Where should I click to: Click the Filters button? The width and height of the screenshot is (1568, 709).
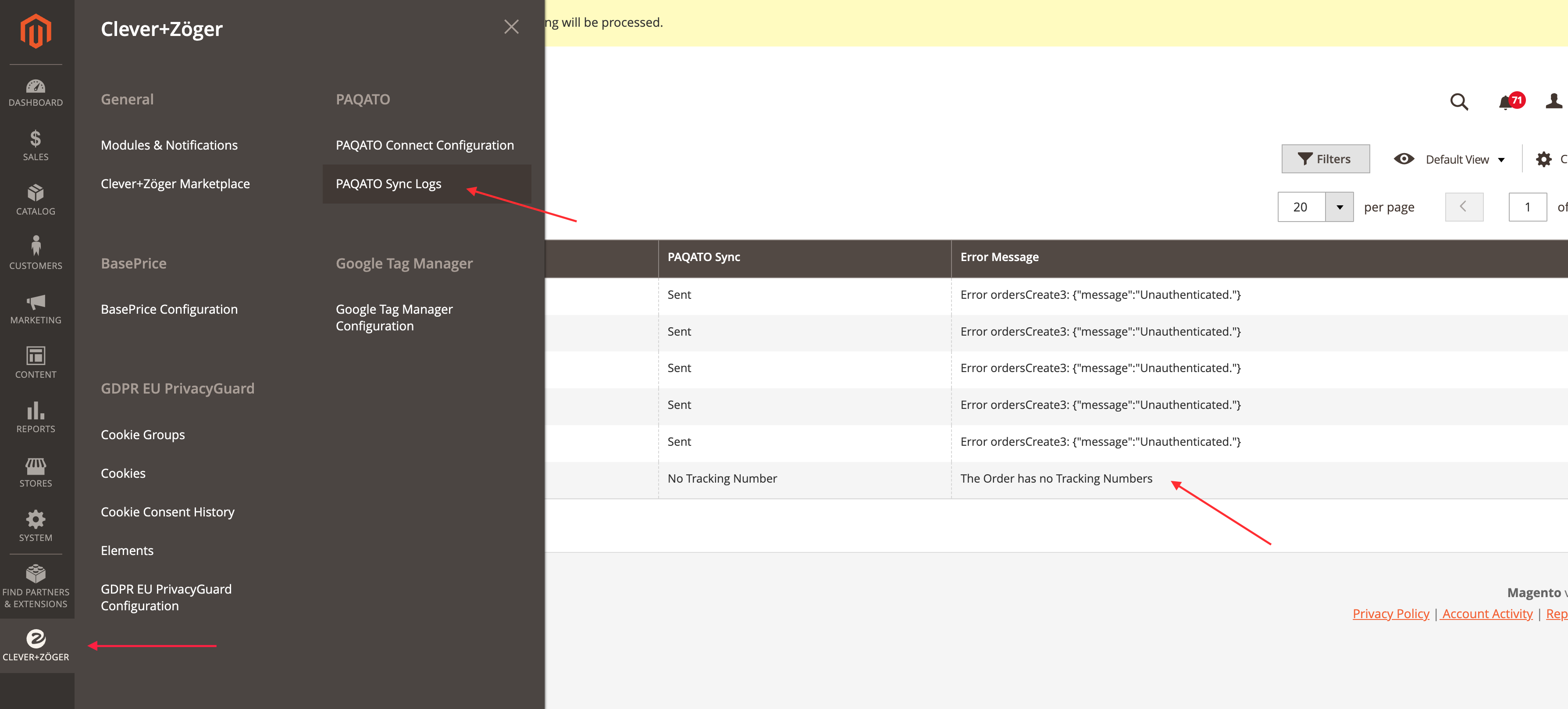(1326, 159)
